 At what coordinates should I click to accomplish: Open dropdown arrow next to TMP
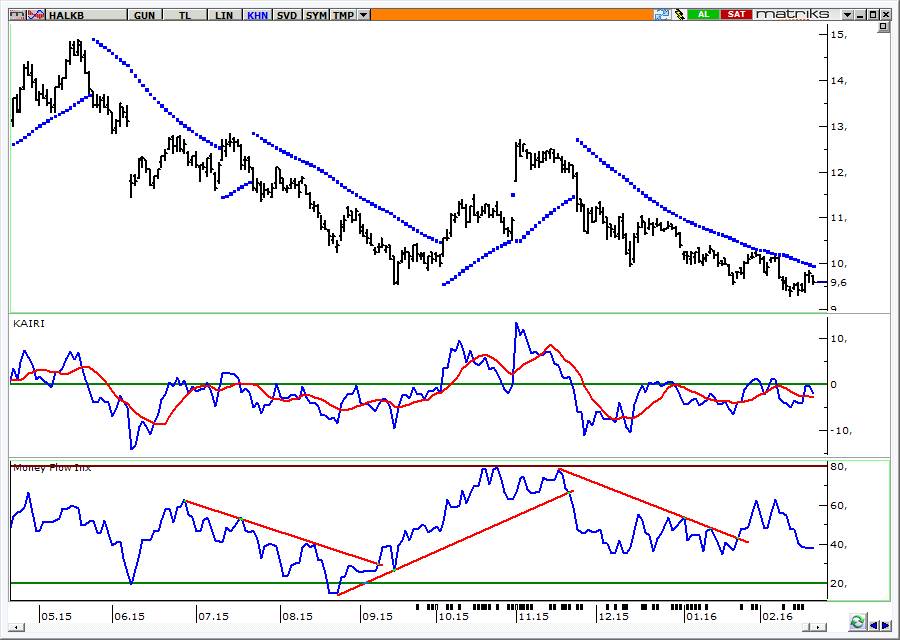[363, 15]
